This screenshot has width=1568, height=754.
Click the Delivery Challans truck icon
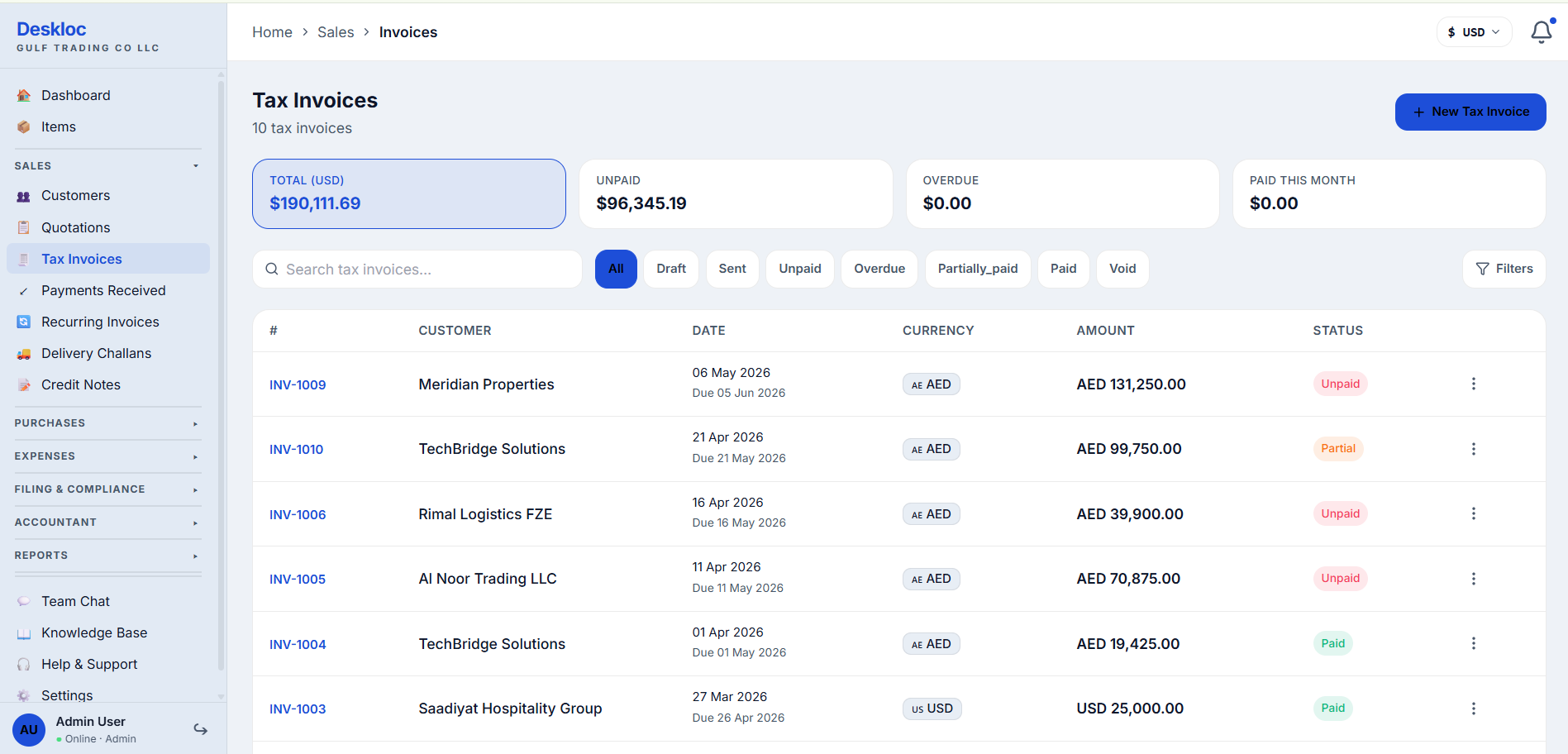(x=24, y=354)
